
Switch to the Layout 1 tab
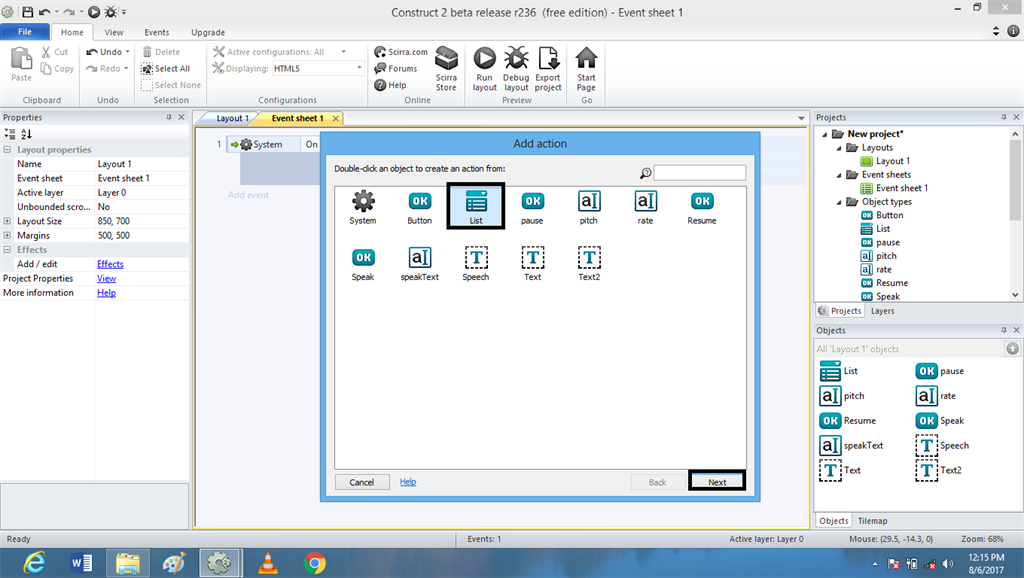pos(231,118)
